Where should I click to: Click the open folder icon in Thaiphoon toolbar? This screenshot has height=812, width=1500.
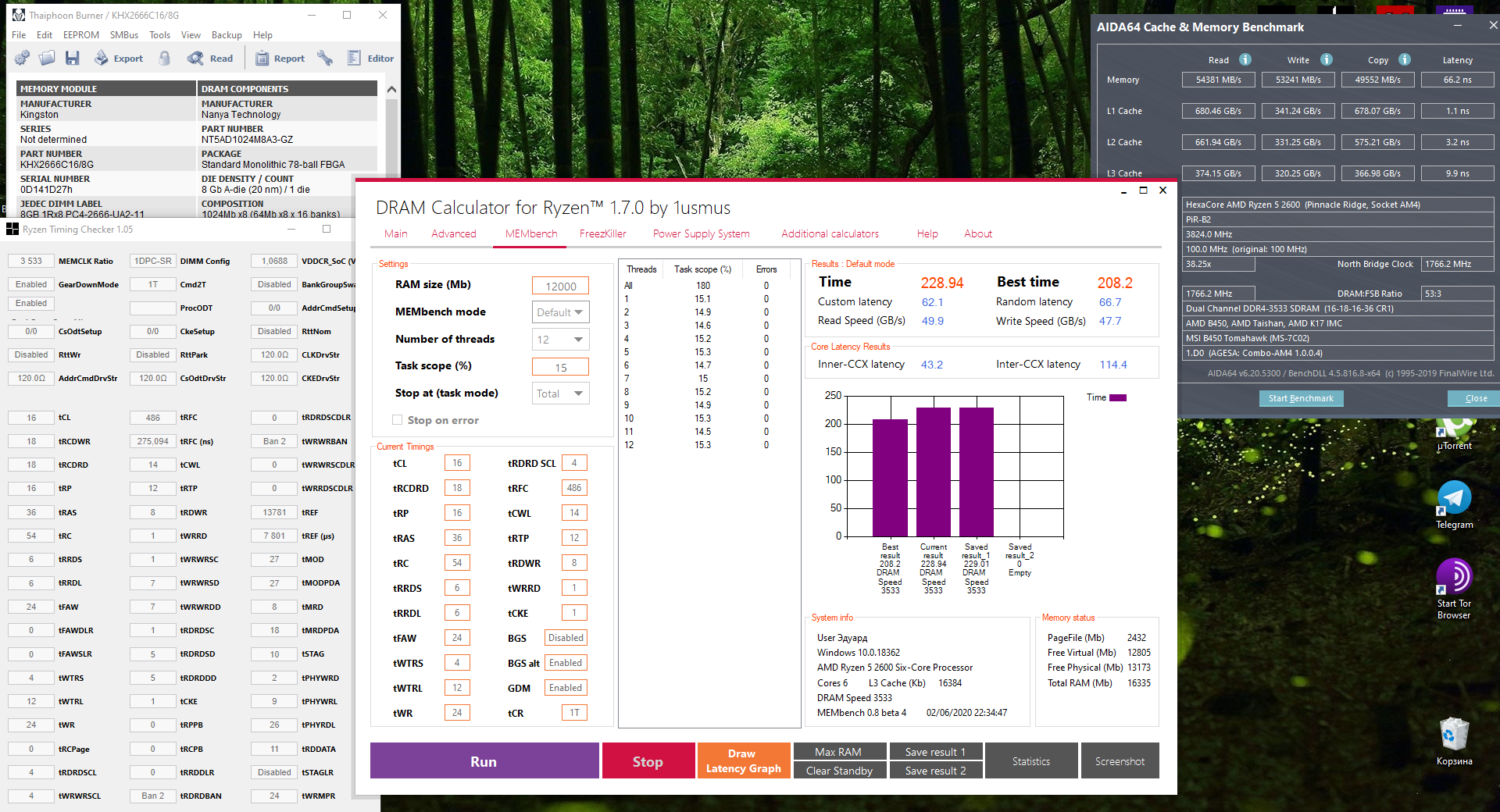tap(47, 58)
